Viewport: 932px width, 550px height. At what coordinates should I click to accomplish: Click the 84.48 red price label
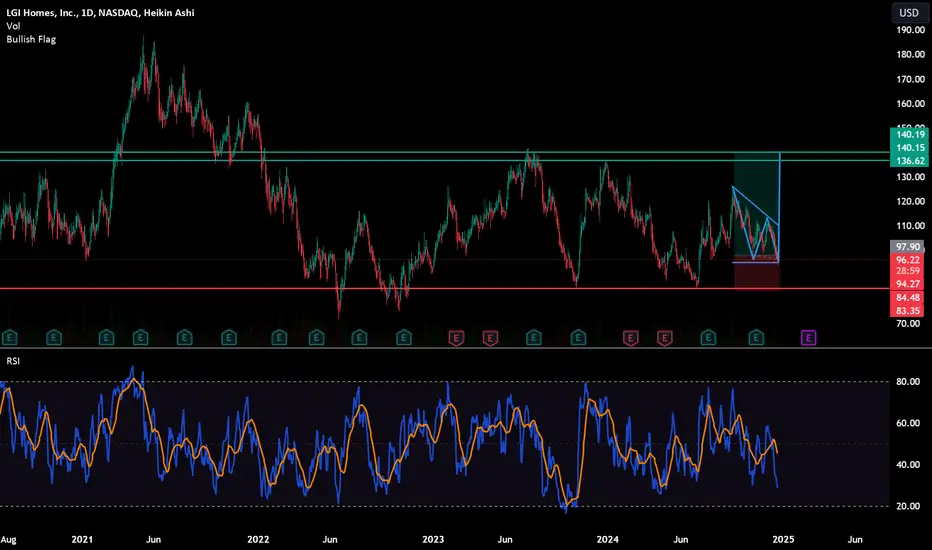pos(908,298)
